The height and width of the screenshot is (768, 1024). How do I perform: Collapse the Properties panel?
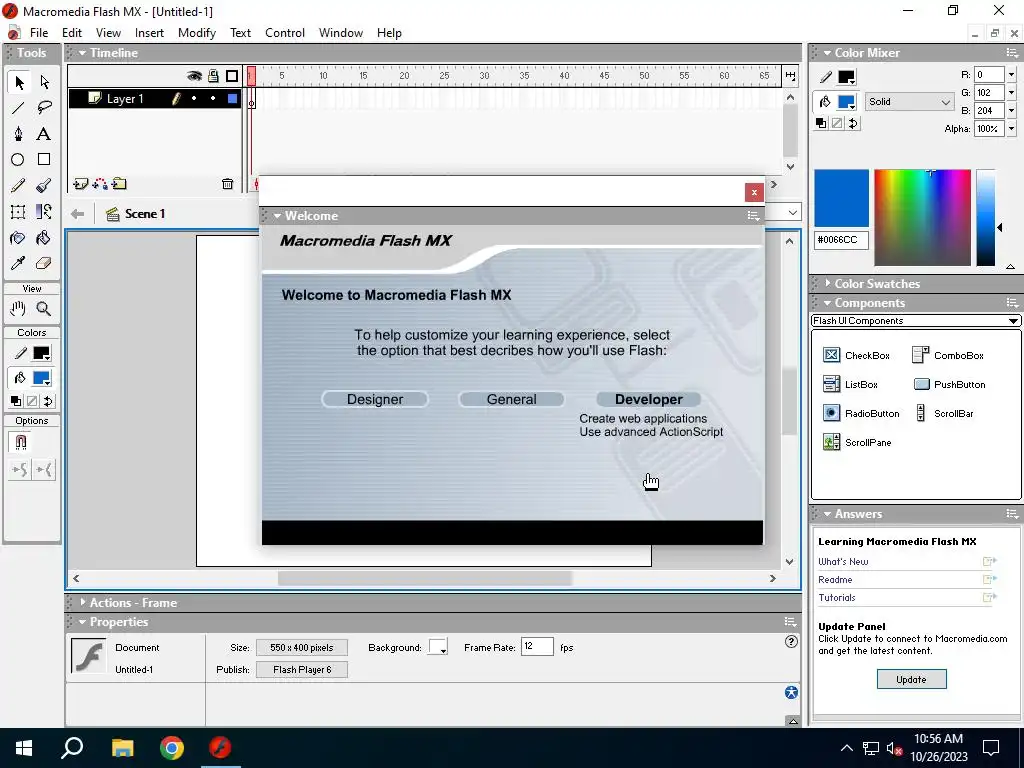coord(82,622)
